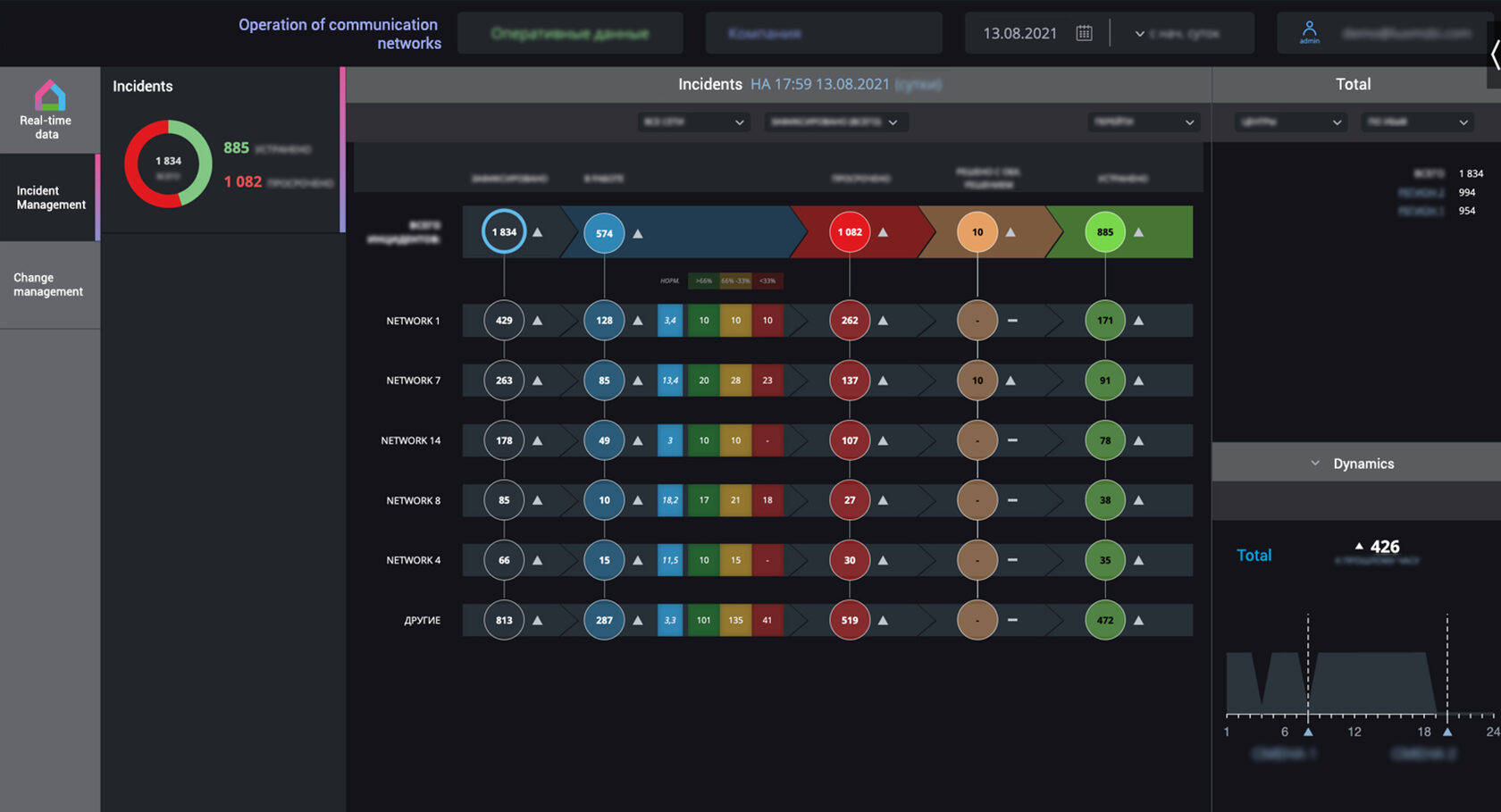This screenshot has width=1501, height=812.
Task: Click the green 20 cell in NETWORK 7 row
Action: point(704,381)
